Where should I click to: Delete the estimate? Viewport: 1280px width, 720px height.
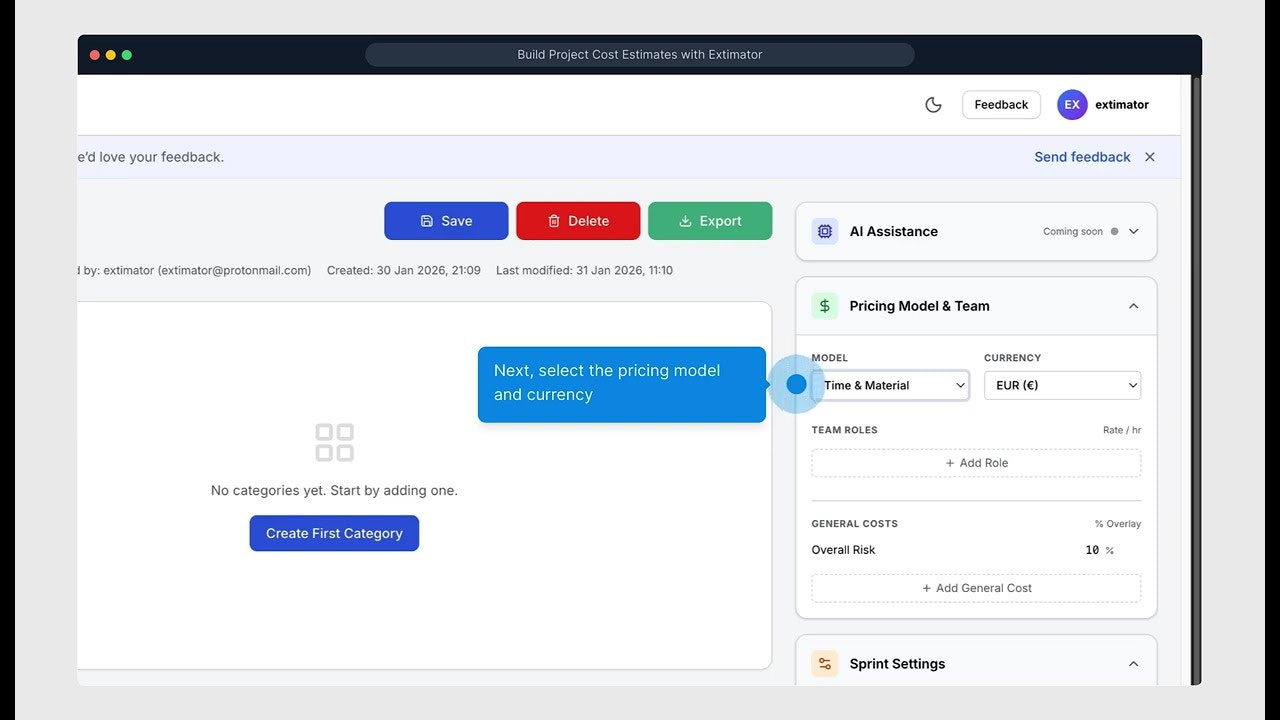point(578,221)
